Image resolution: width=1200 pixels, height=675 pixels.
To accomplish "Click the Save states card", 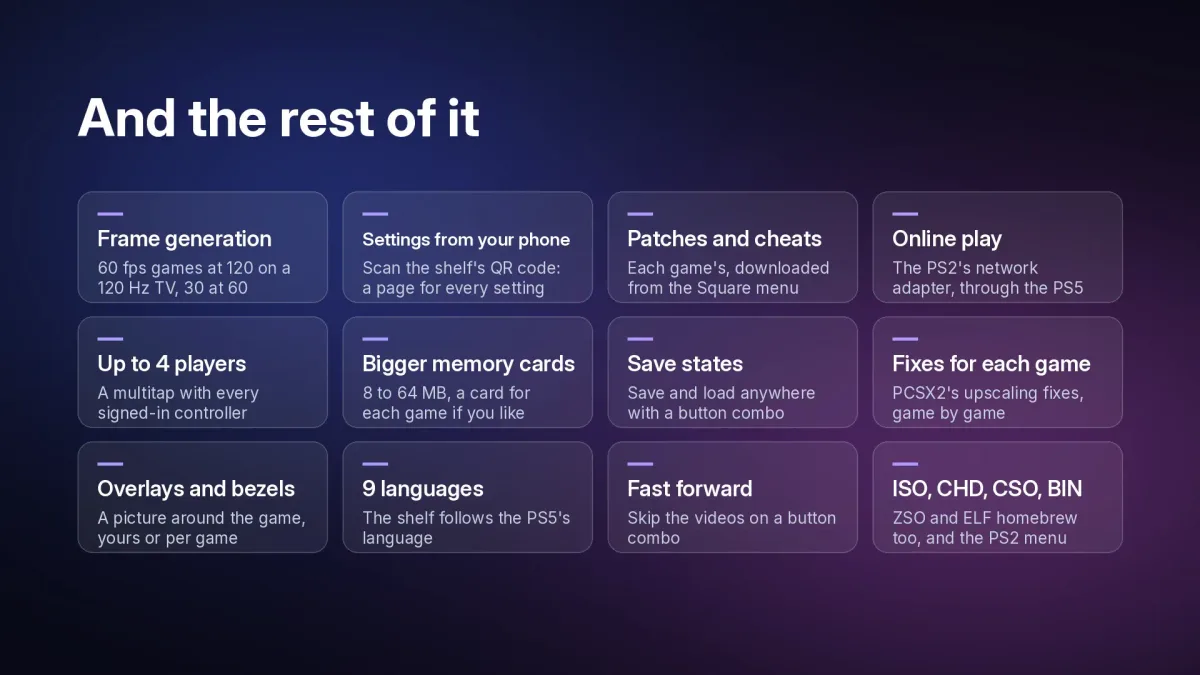I will [x=732, y=372].
